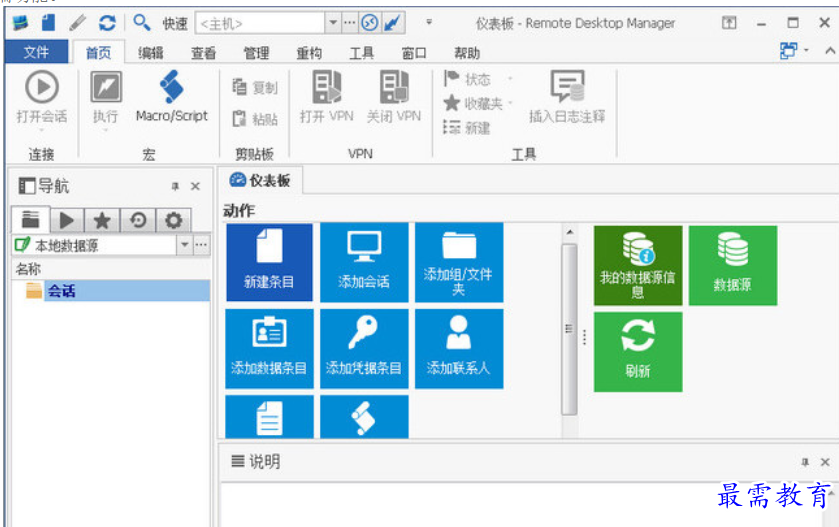Close the 说明 description panel
The width and height of the screenshot is (839, 527).
(825, 462)
